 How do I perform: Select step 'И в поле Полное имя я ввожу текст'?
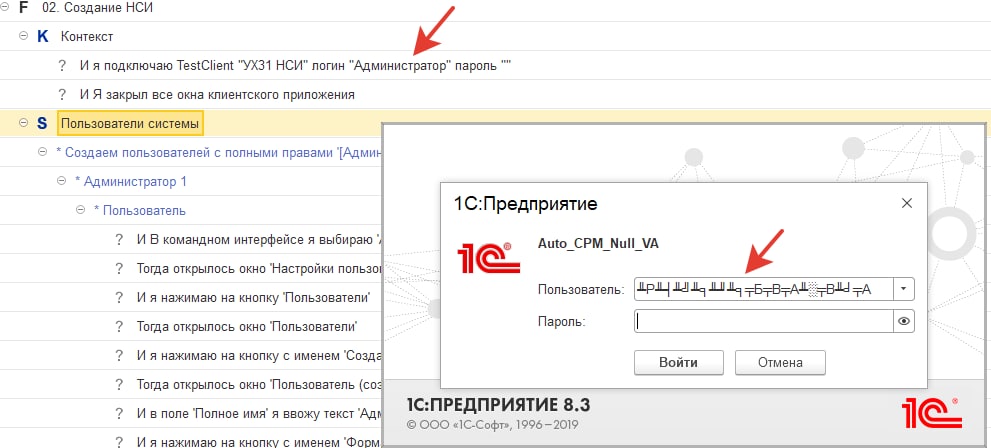[x=260, y=414]
